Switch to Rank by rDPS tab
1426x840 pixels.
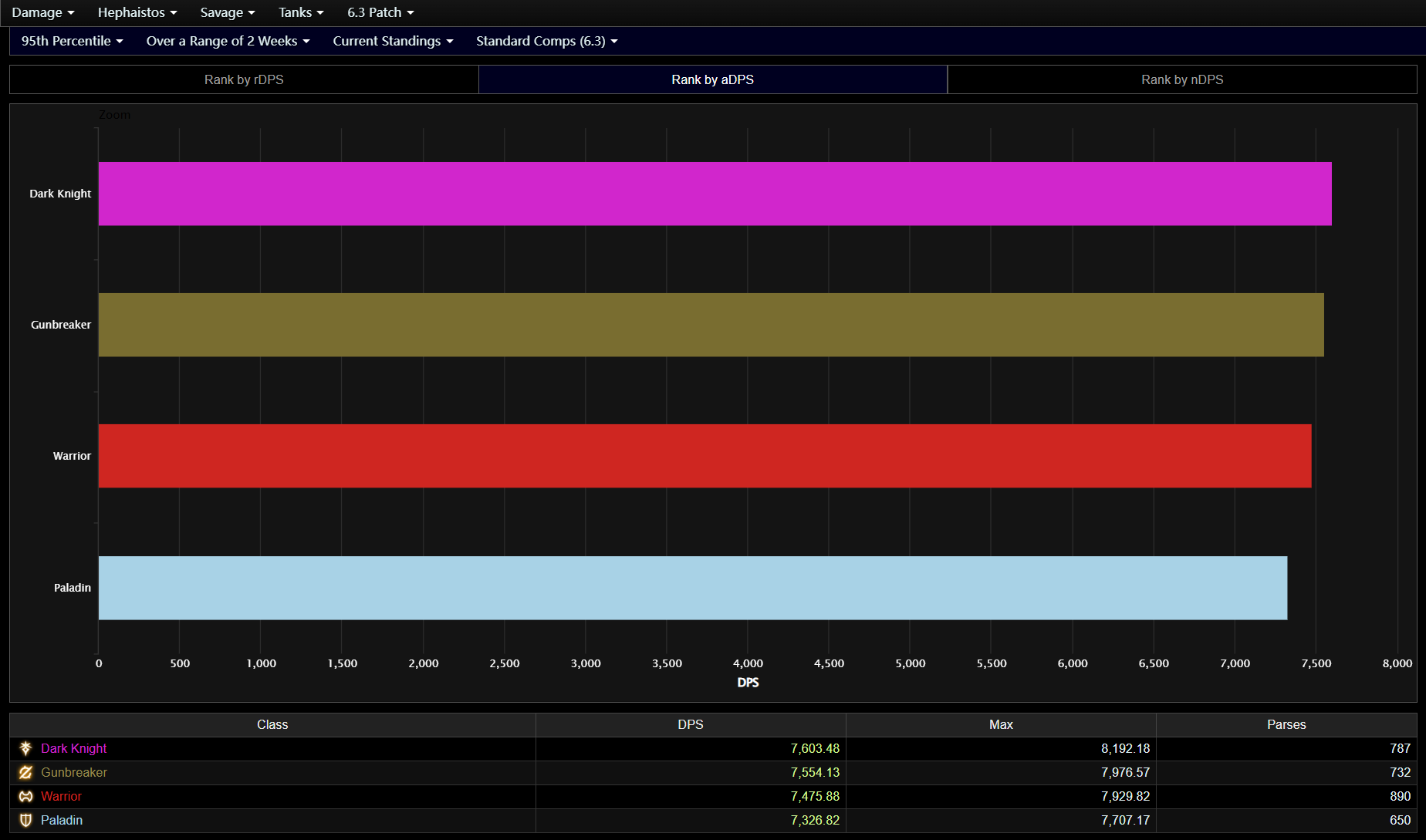point(244,79)
